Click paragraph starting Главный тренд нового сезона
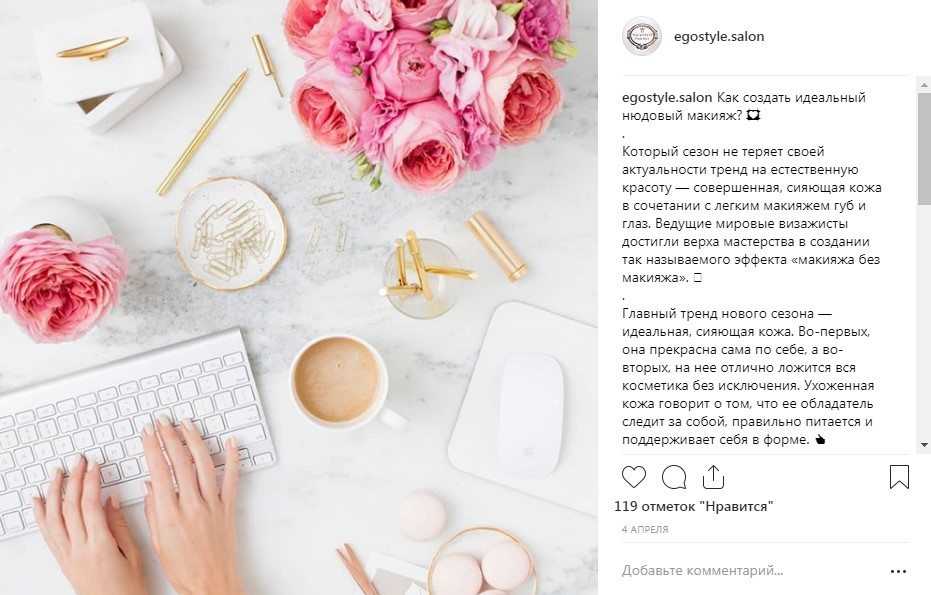 [748, 376]
